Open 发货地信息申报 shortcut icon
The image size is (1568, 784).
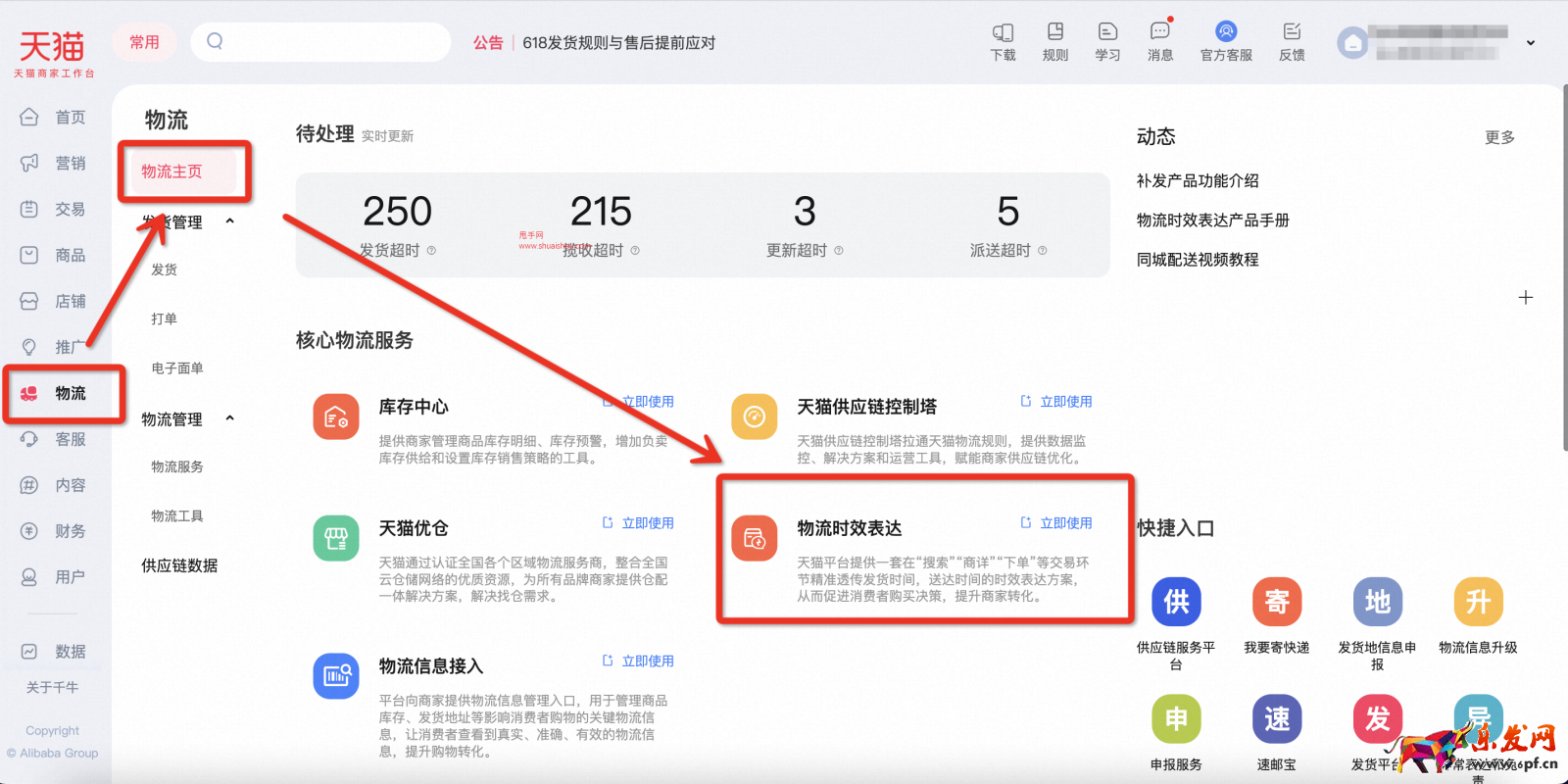[x=1377, y=602]
